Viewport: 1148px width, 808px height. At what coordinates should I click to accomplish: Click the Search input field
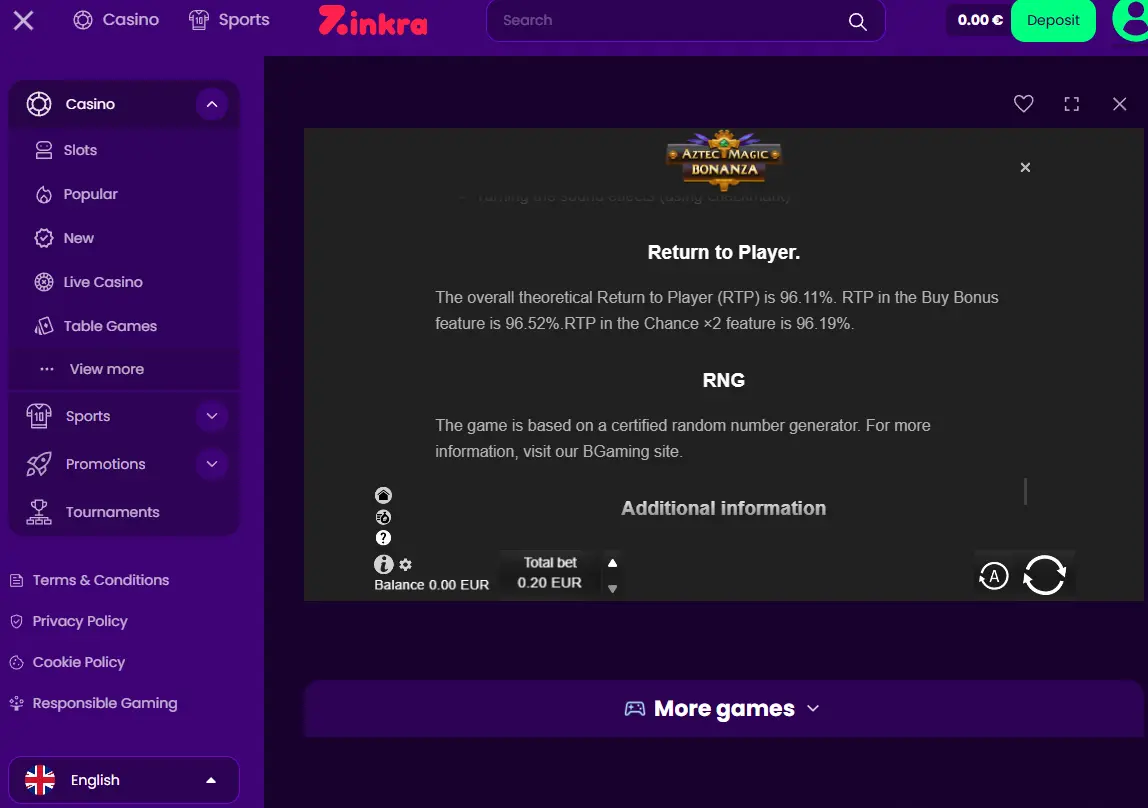(x=685, y=20)
